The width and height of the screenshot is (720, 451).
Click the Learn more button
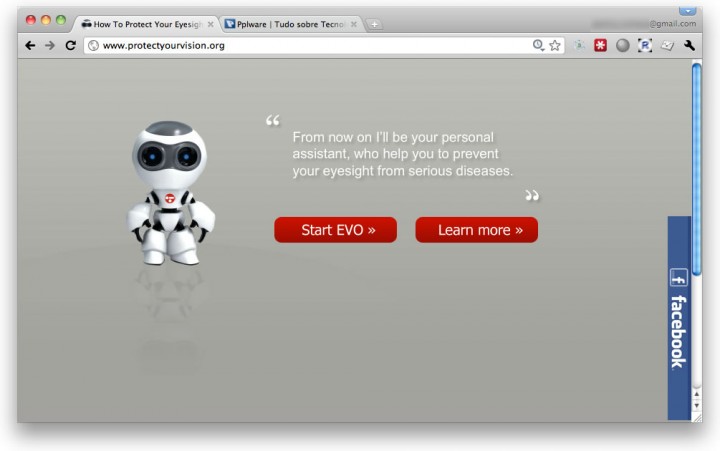(x=477, y=230)
